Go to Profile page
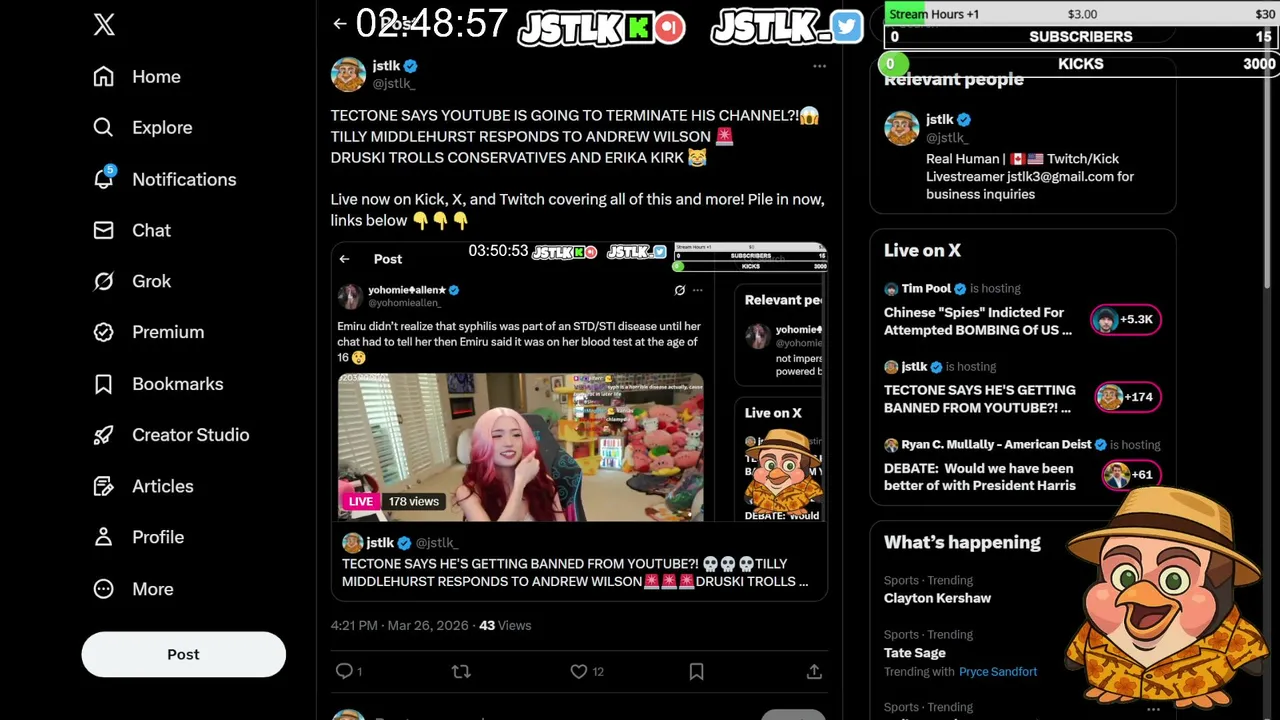The width and height of the screenshot is (1280, 720). pos(138,537)
